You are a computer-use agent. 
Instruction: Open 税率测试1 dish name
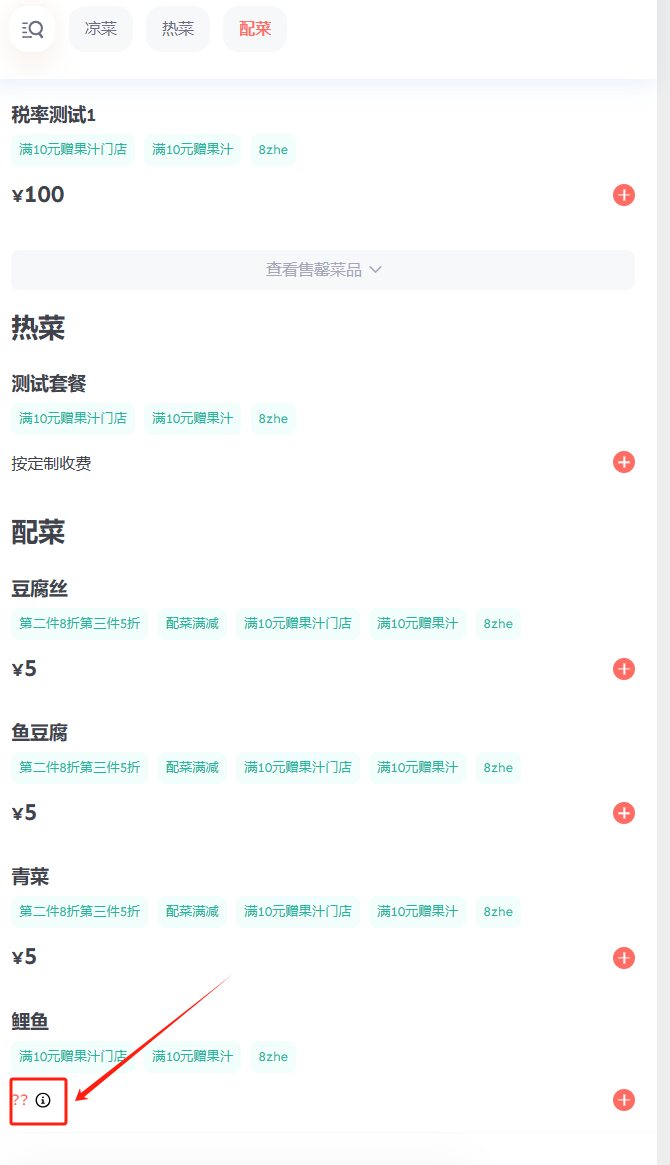[x=53, y=115]
